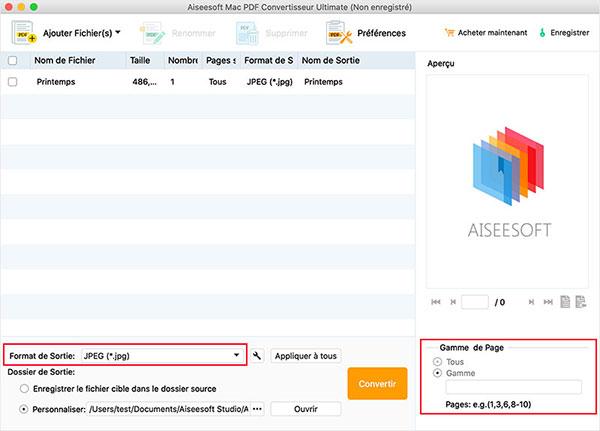Click the Ajouter Fichier(s) PDF icon
The height and width of the screenshot is (431, 600).
[23, 33]
